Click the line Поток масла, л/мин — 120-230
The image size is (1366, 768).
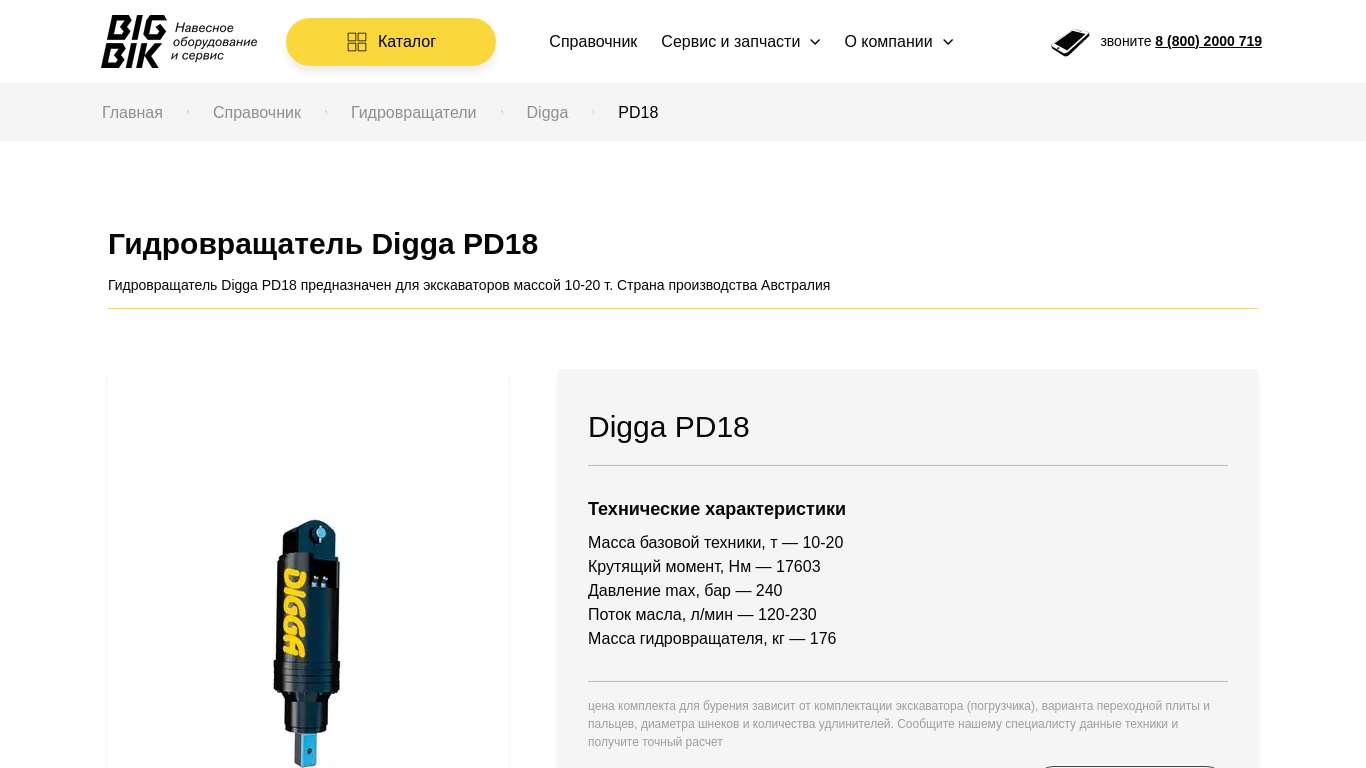(x=702, y=615)
